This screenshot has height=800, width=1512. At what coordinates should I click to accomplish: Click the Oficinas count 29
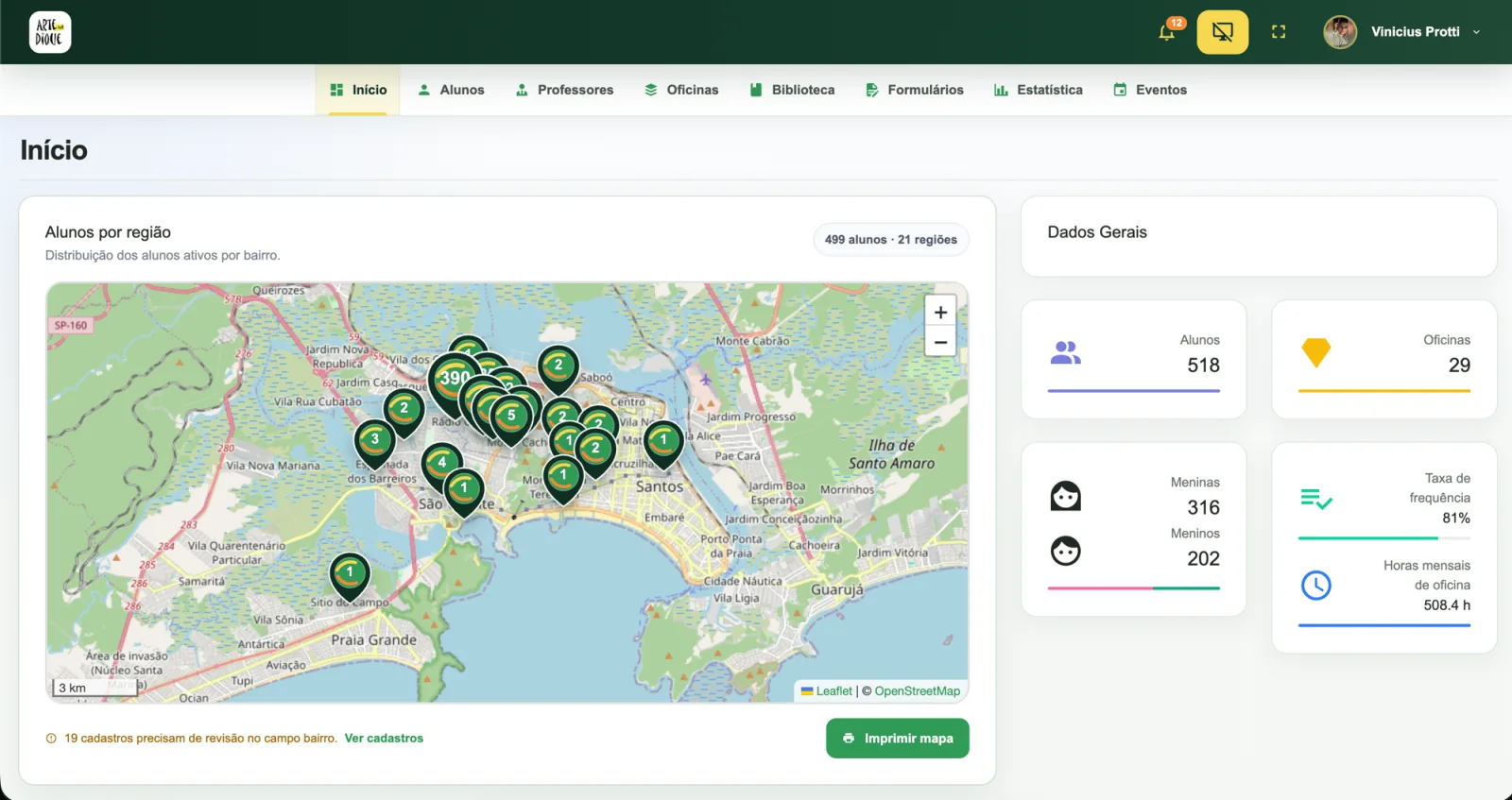point(1459,366)
